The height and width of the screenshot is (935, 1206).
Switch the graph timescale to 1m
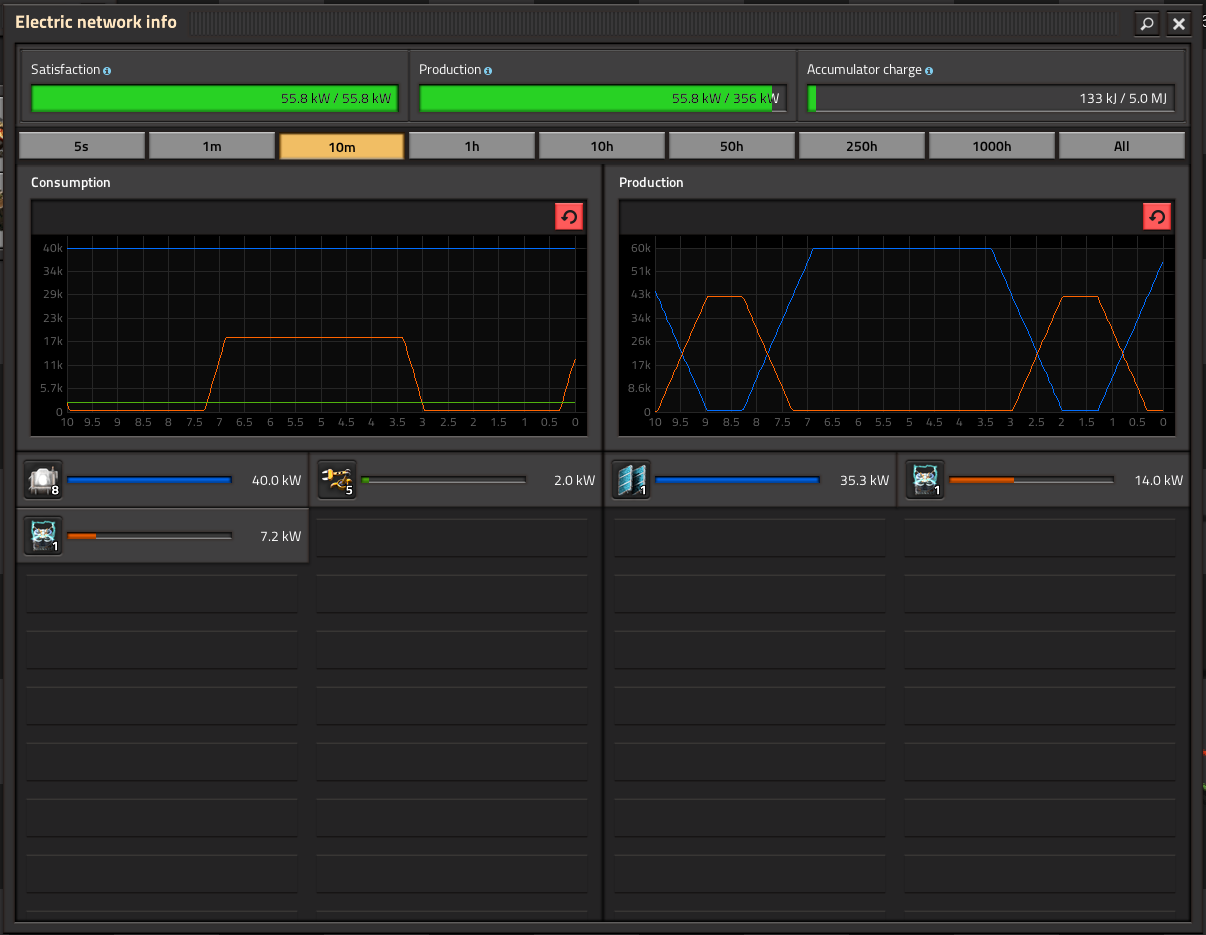coord(211,146)
